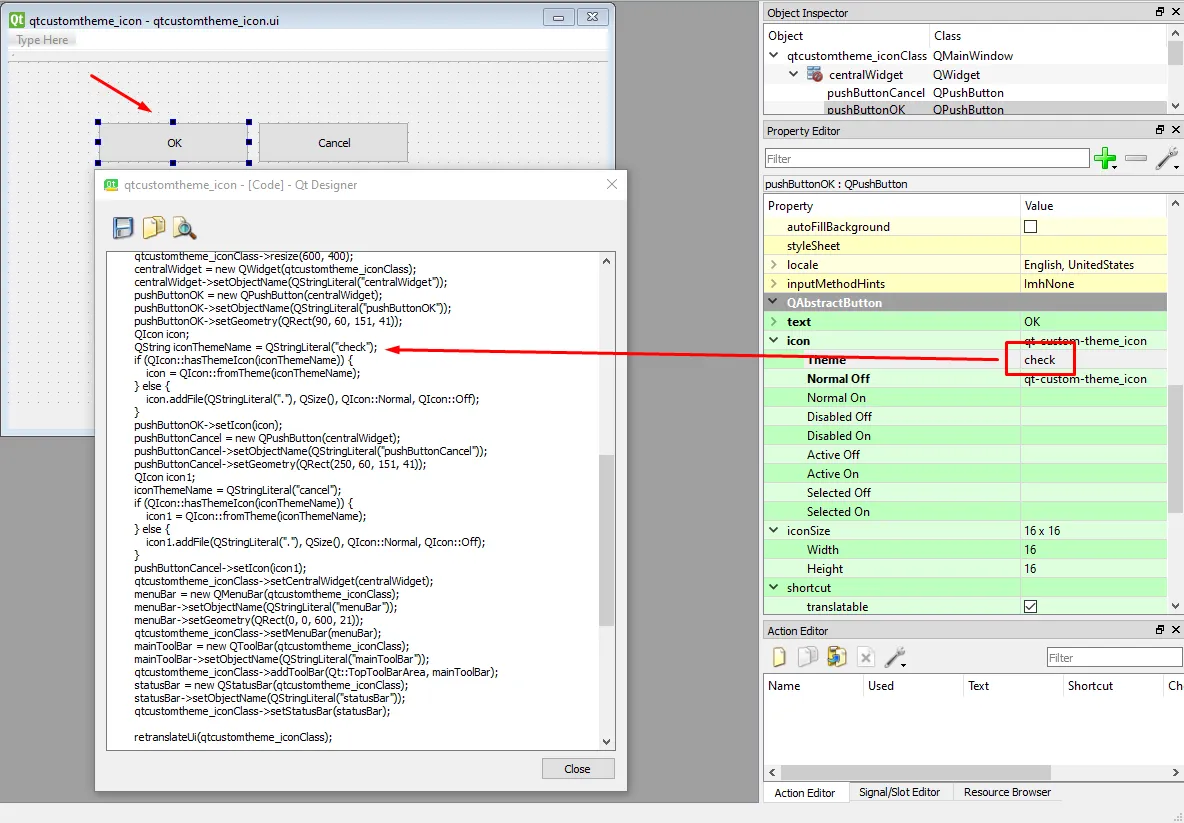The width and height of the screenshot is (1184, 823).
Task: Expand the locale property row
Action: pyautogui.click(x=773, y=264)
